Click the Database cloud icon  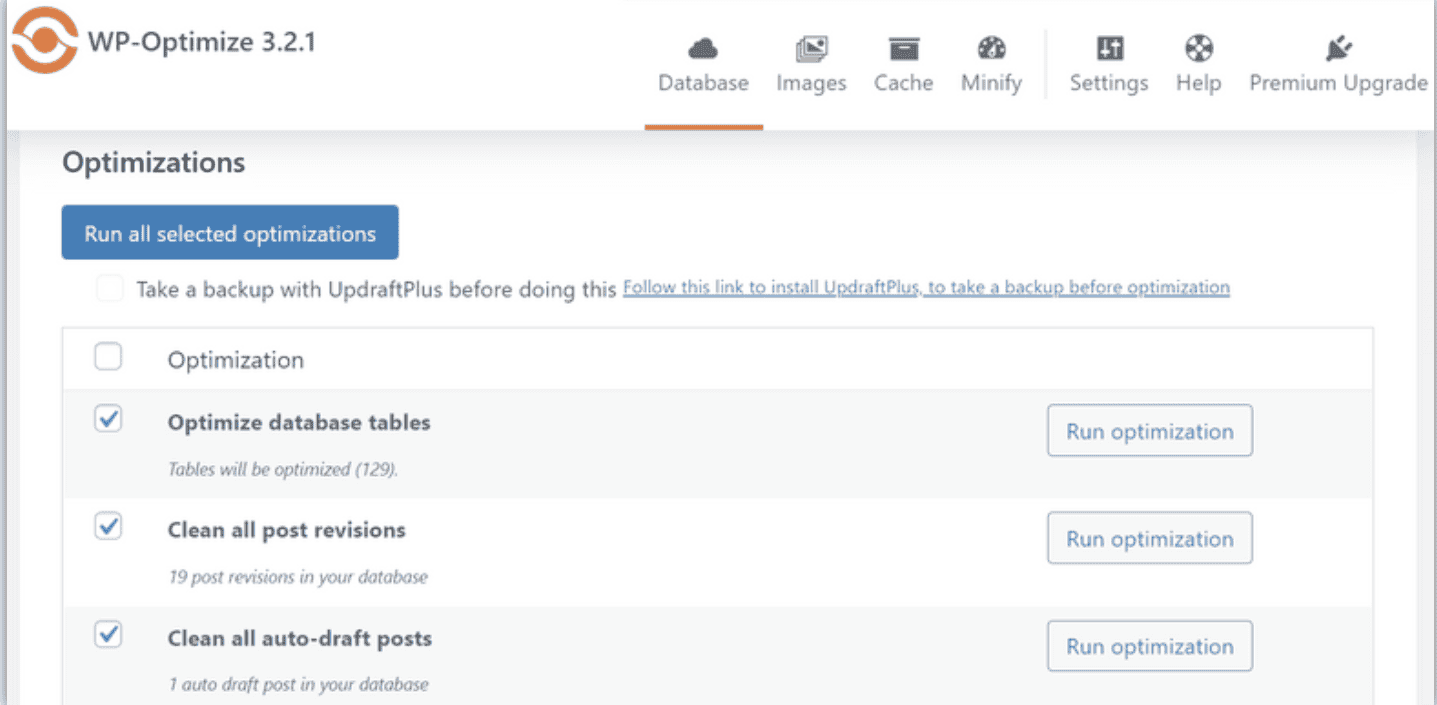[x=703, y=47]
